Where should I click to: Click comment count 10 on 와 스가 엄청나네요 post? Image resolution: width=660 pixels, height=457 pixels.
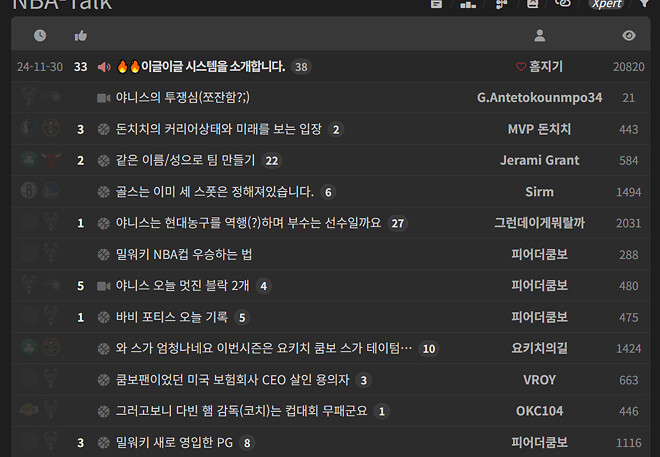(x=429, y=349)
